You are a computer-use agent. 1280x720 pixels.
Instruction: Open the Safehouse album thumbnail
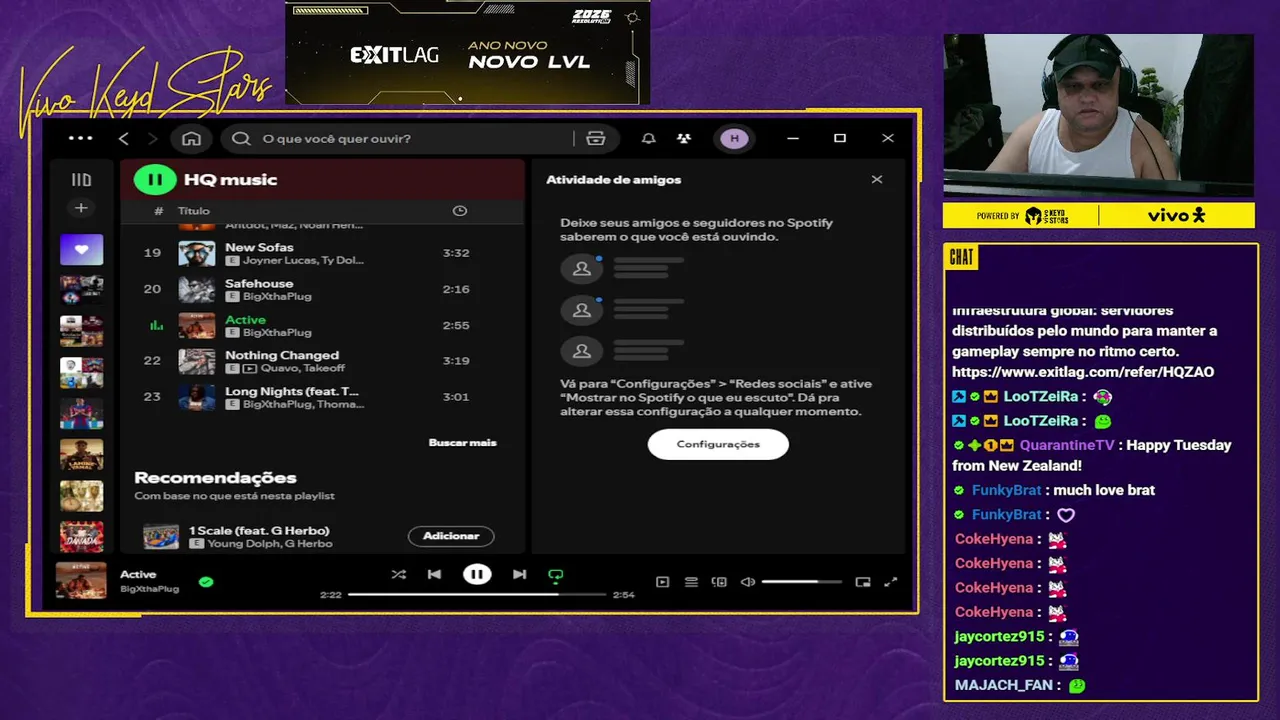pyautogui.click(x=197, y=289)
